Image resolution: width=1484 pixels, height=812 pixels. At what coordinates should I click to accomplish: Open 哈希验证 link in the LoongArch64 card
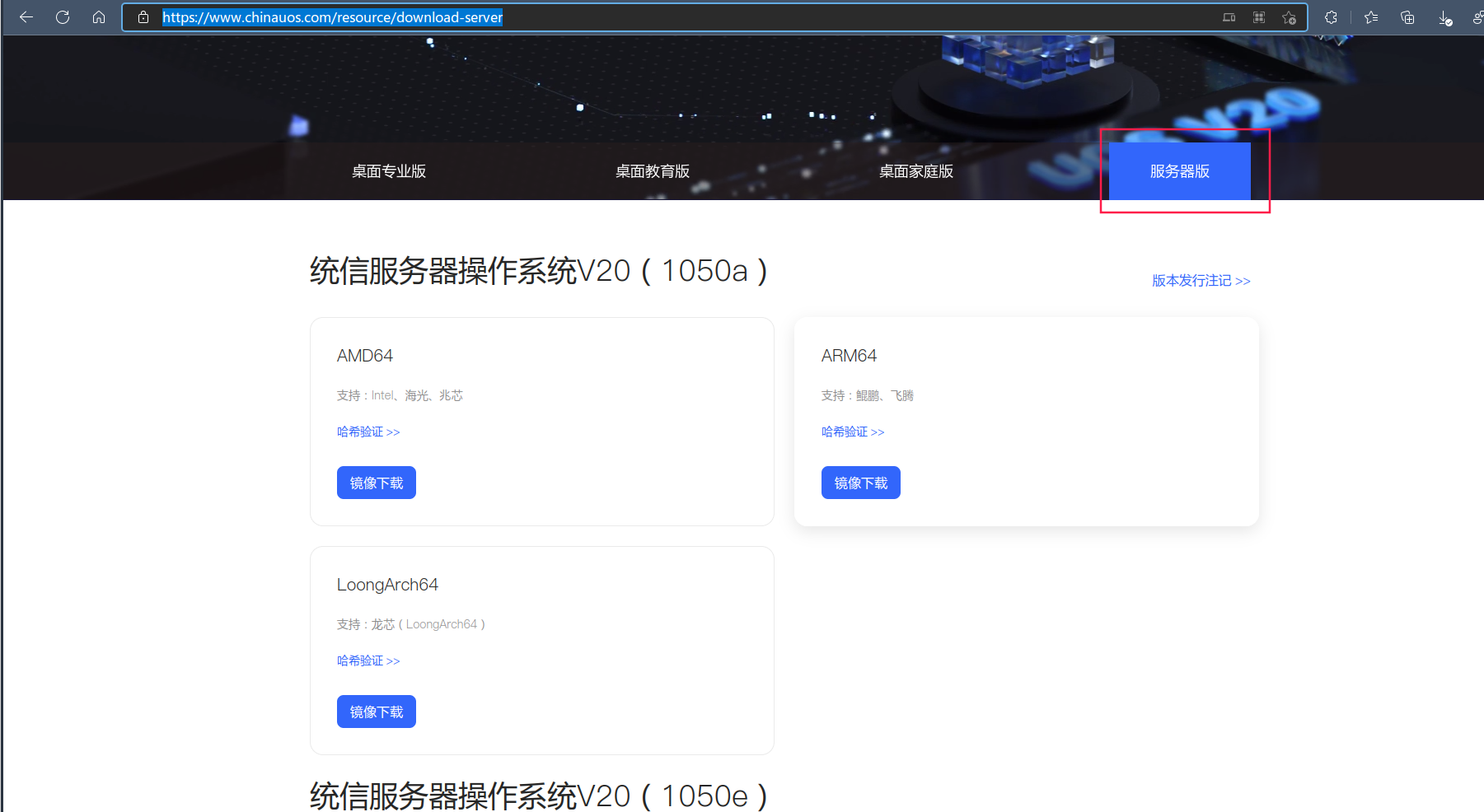click(368, 660)
